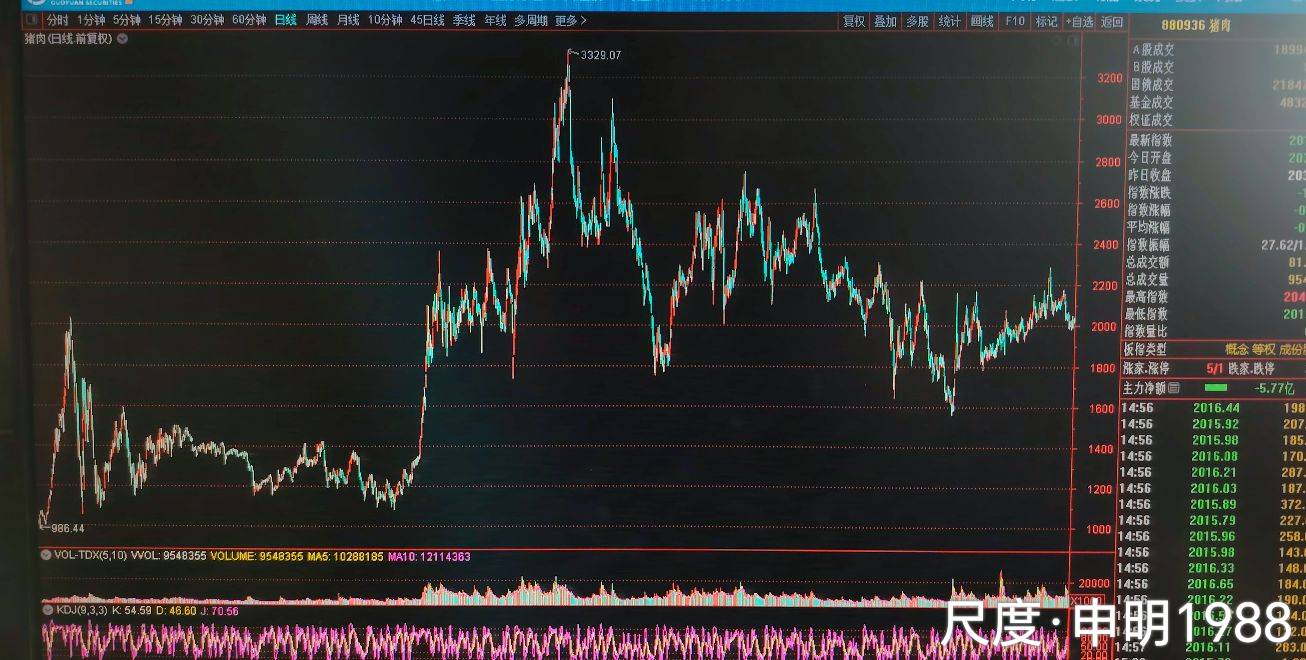
Task: Open the VOL-TDX indicator dropdown
Action: coord(44,556)
